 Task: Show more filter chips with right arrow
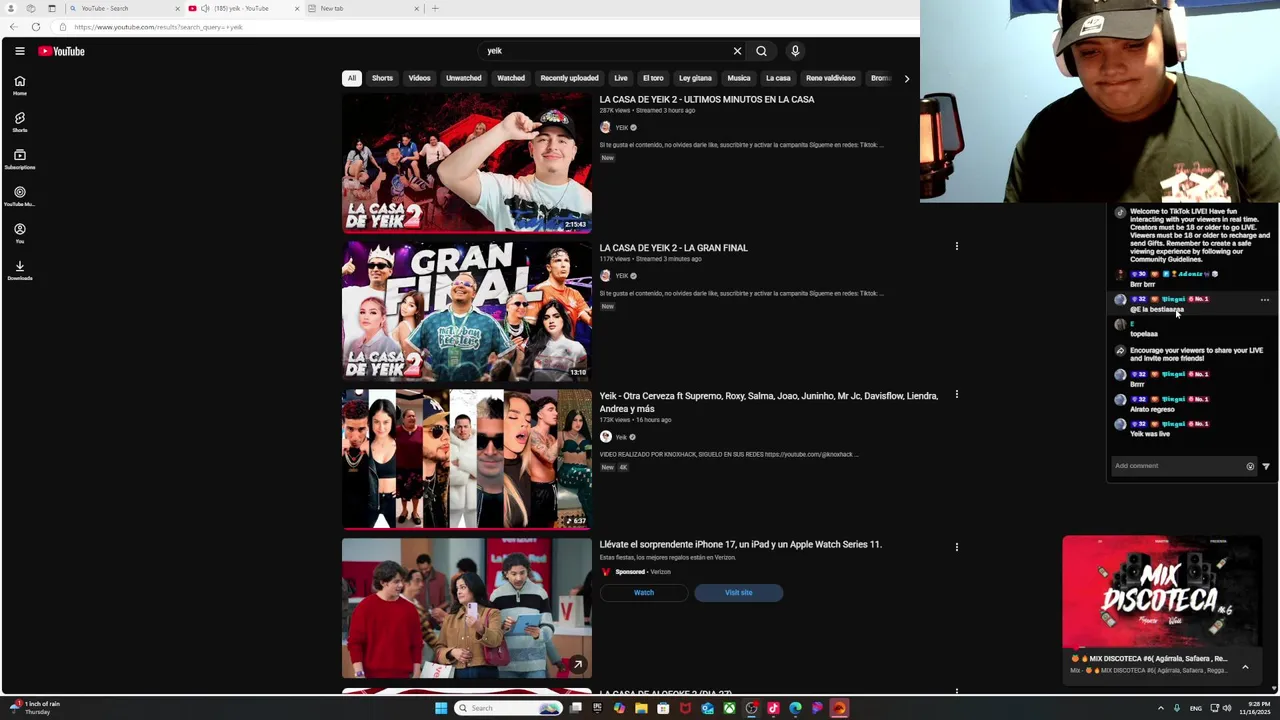(x=907, y=78)
